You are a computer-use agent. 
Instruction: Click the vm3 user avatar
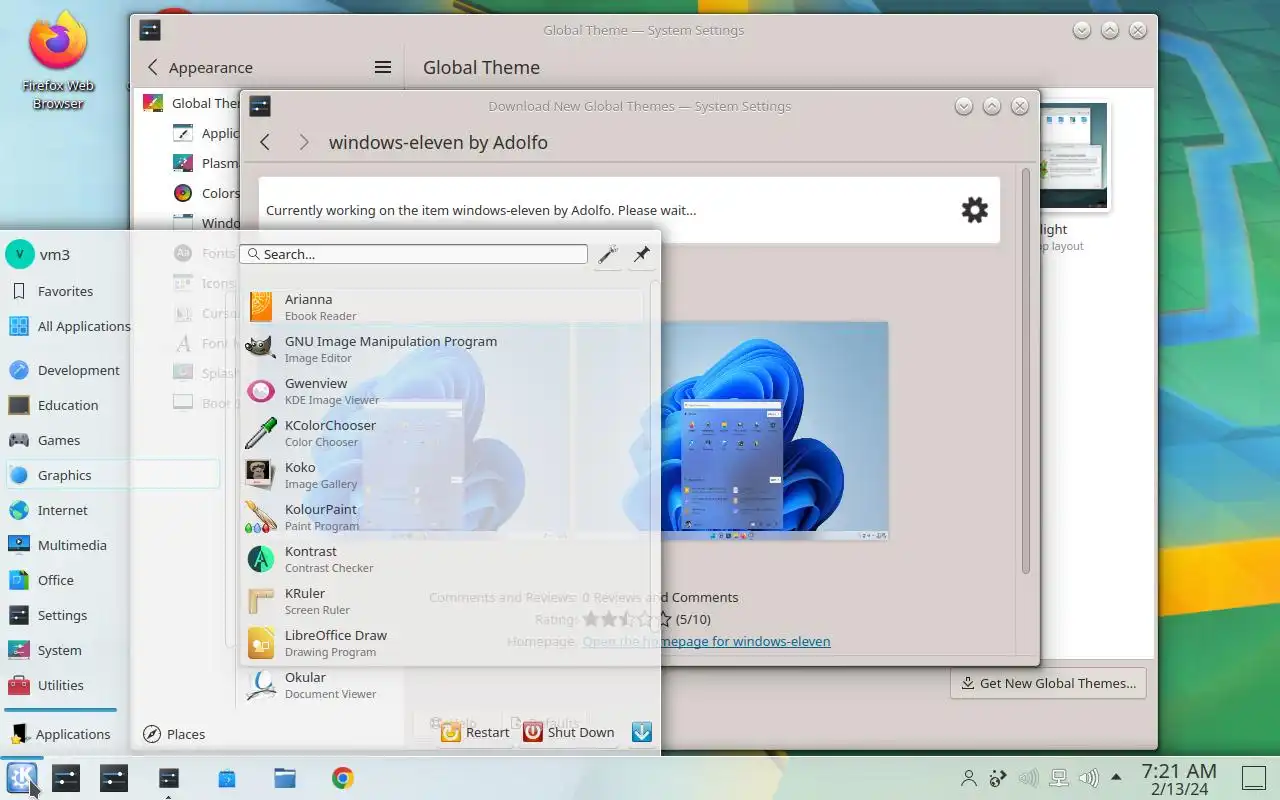[x=20, y=254]
